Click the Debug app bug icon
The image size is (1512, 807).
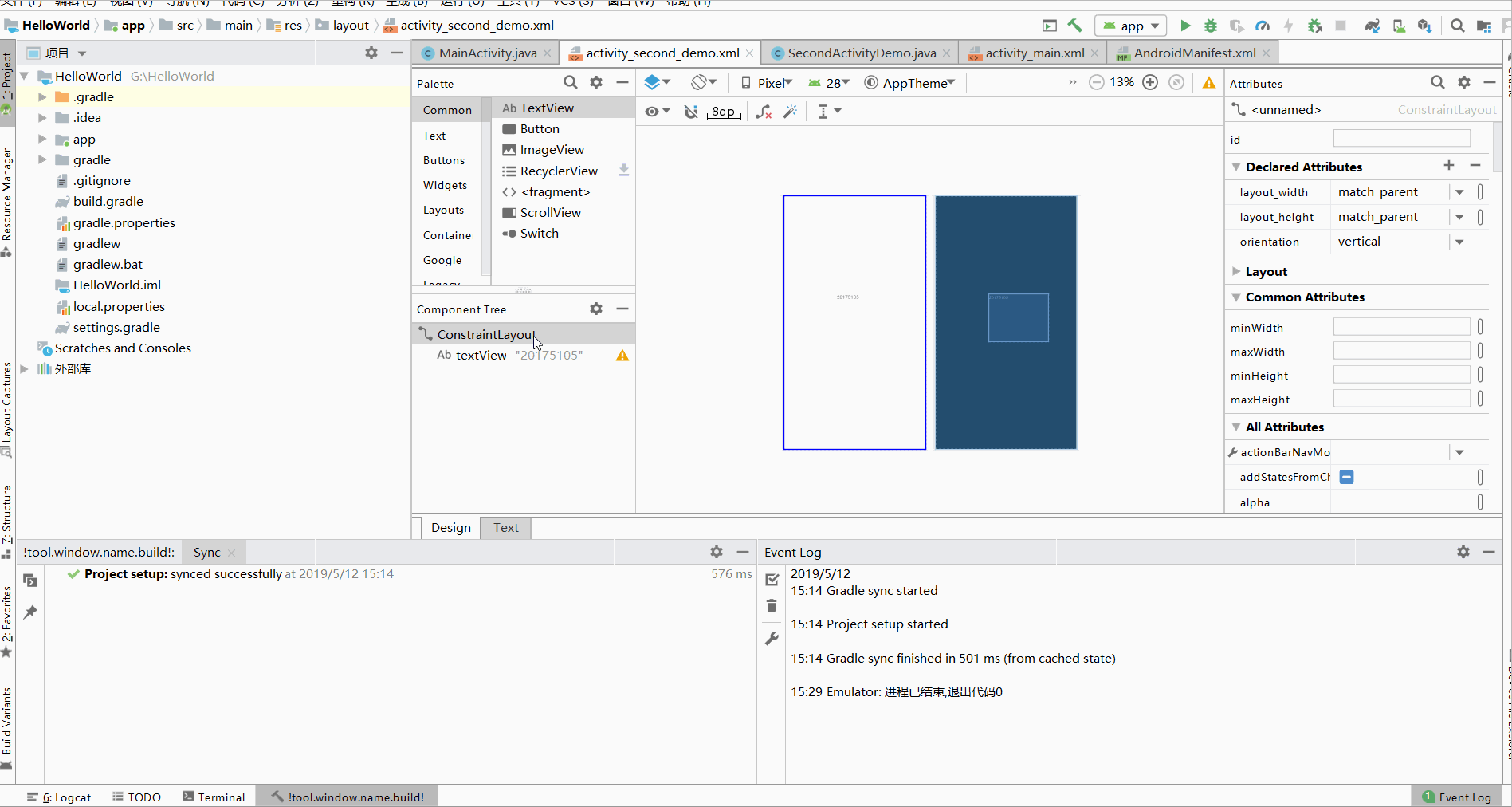pos(1211,26)
